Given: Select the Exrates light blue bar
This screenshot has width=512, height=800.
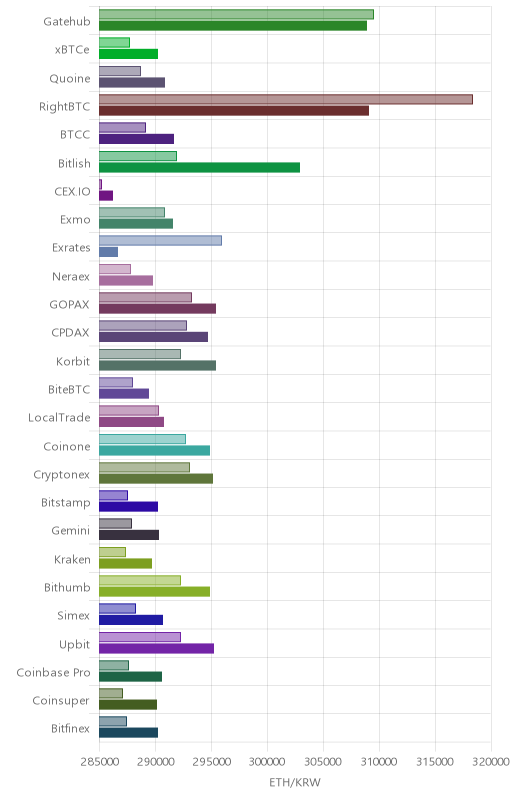Looking at the screenshot, I should pyautogui.click(x=160, y=241).
